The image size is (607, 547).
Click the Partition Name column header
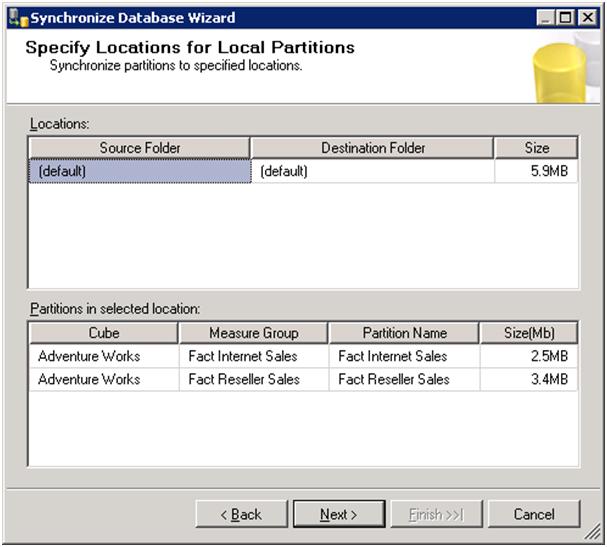(404, 333)
